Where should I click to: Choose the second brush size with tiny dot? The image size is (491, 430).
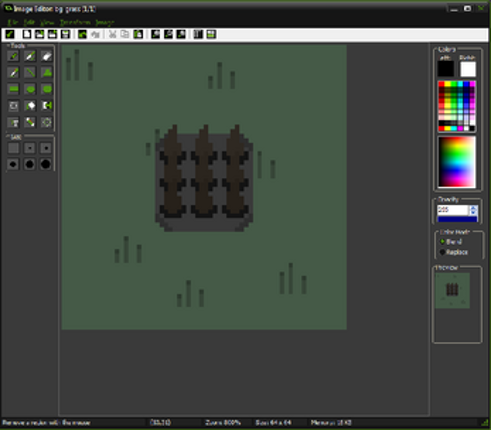point(30,148)
